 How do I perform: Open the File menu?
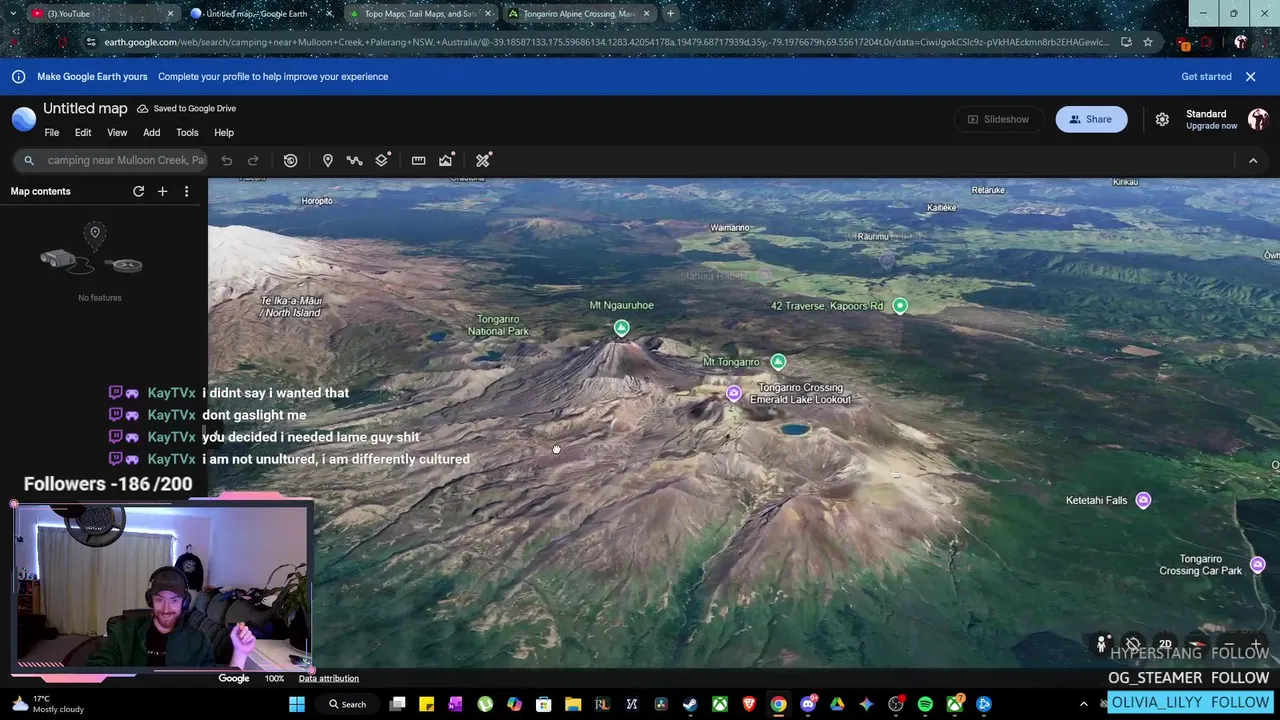52,133
